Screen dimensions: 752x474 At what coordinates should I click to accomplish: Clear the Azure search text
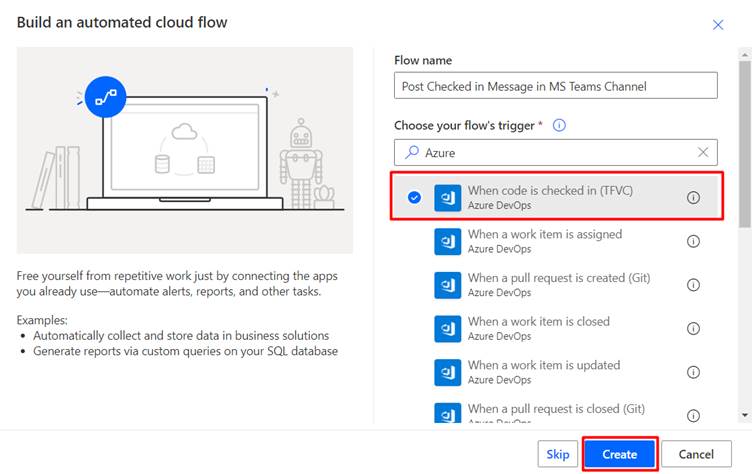click(703, 153)
